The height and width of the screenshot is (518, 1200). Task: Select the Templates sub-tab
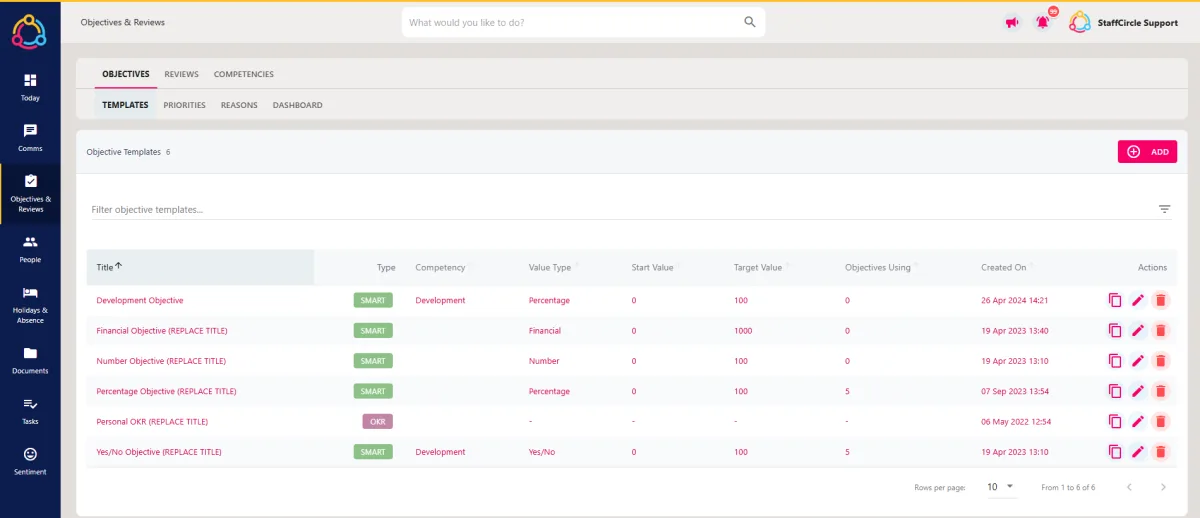(x=125, y=105)
